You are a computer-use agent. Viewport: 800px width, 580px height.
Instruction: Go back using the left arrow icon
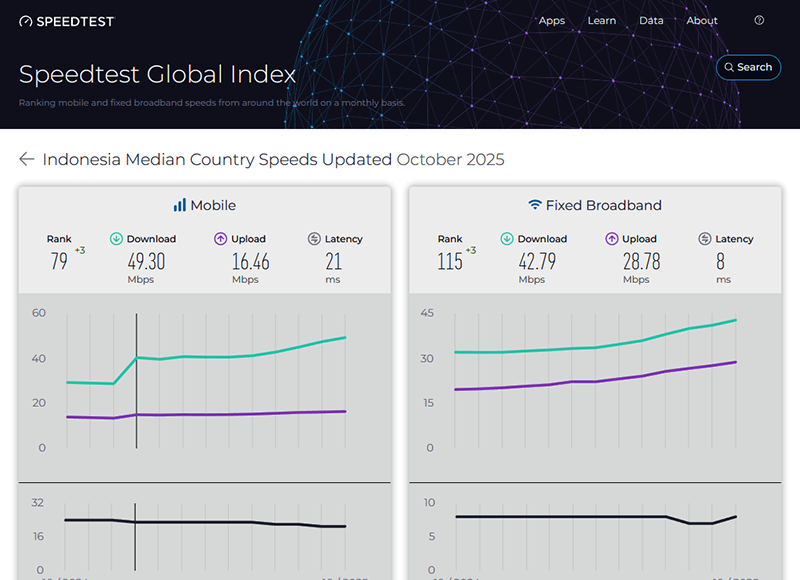(27, 159)
